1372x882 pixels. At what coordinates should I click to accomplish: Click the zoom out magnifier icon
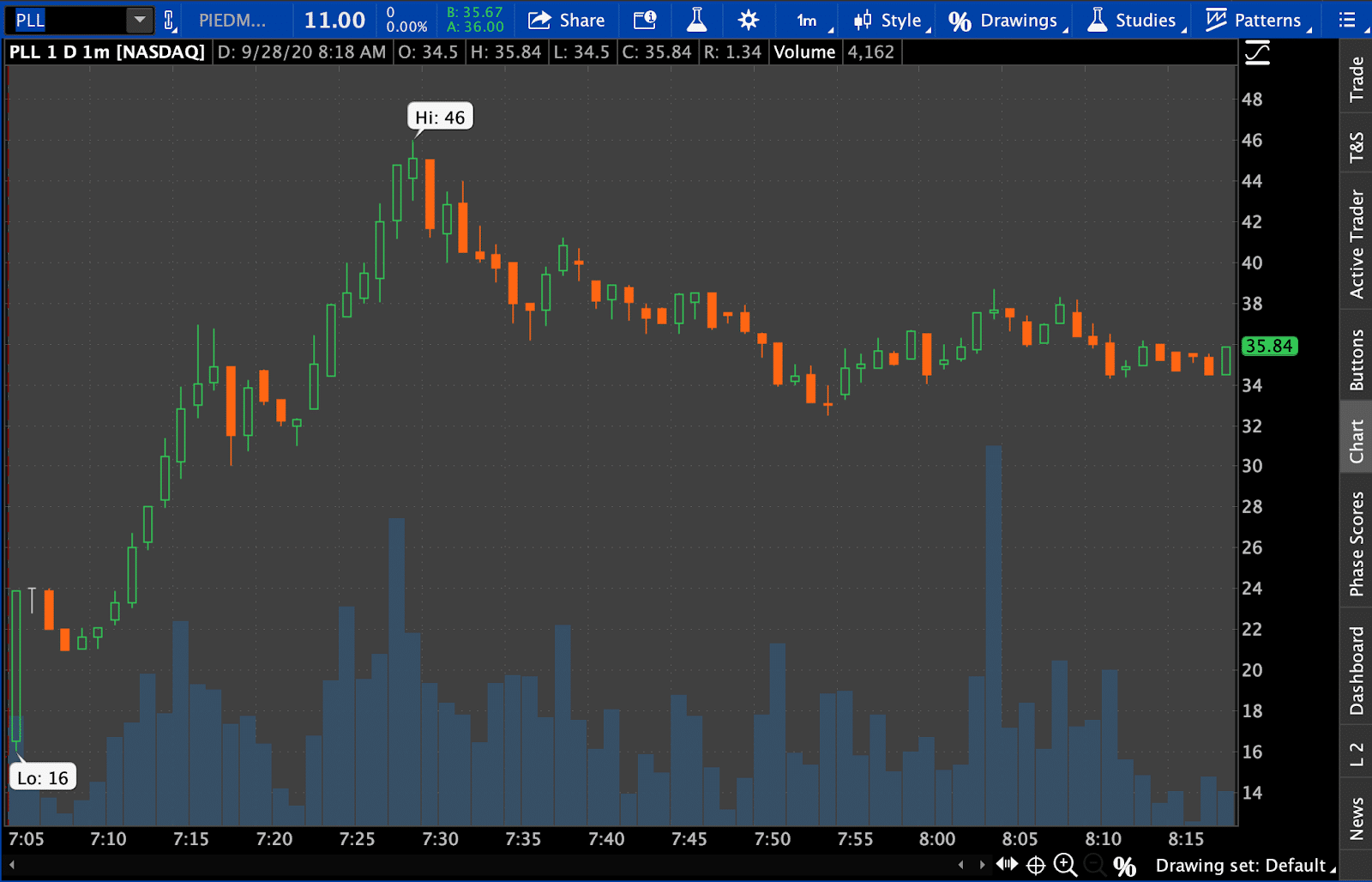1094,865
